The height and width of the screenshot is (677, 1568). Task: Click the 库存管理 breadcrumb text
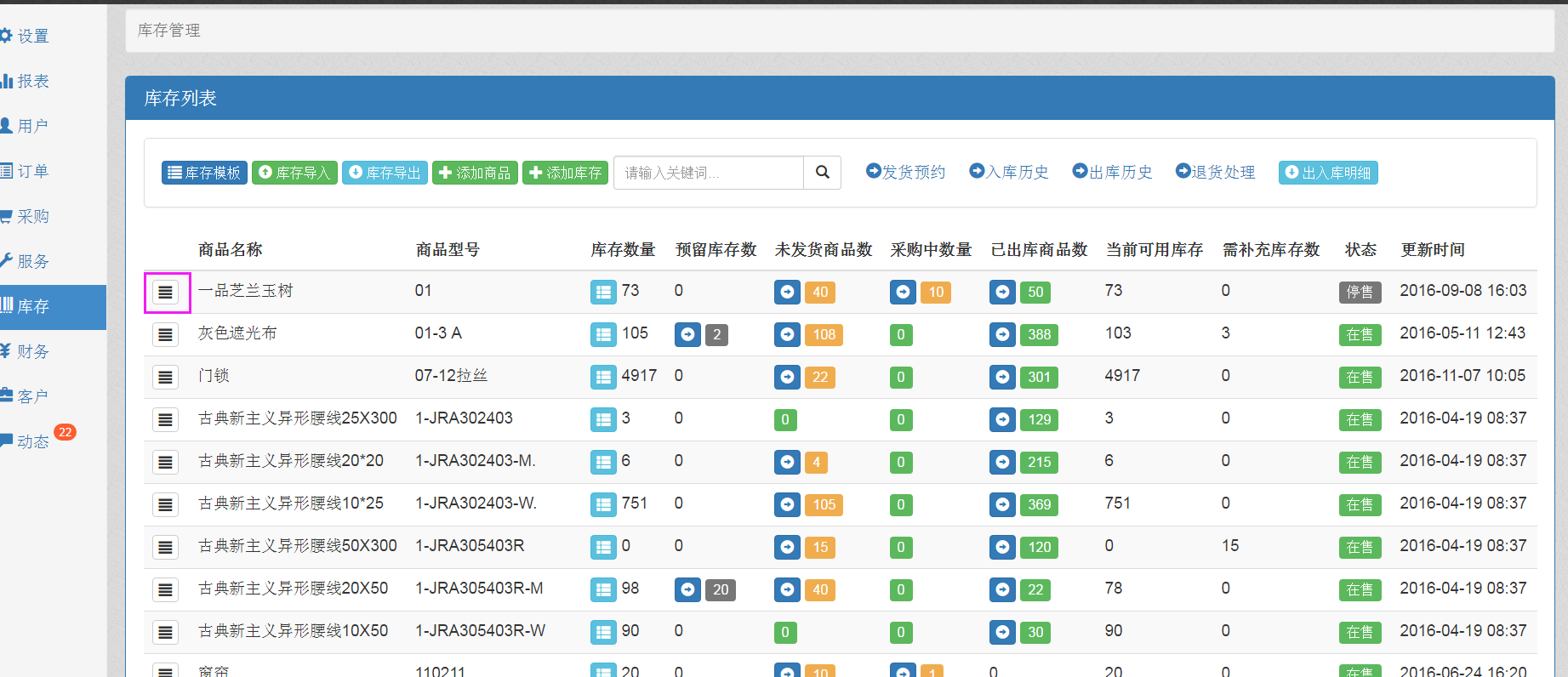point(169,31)
